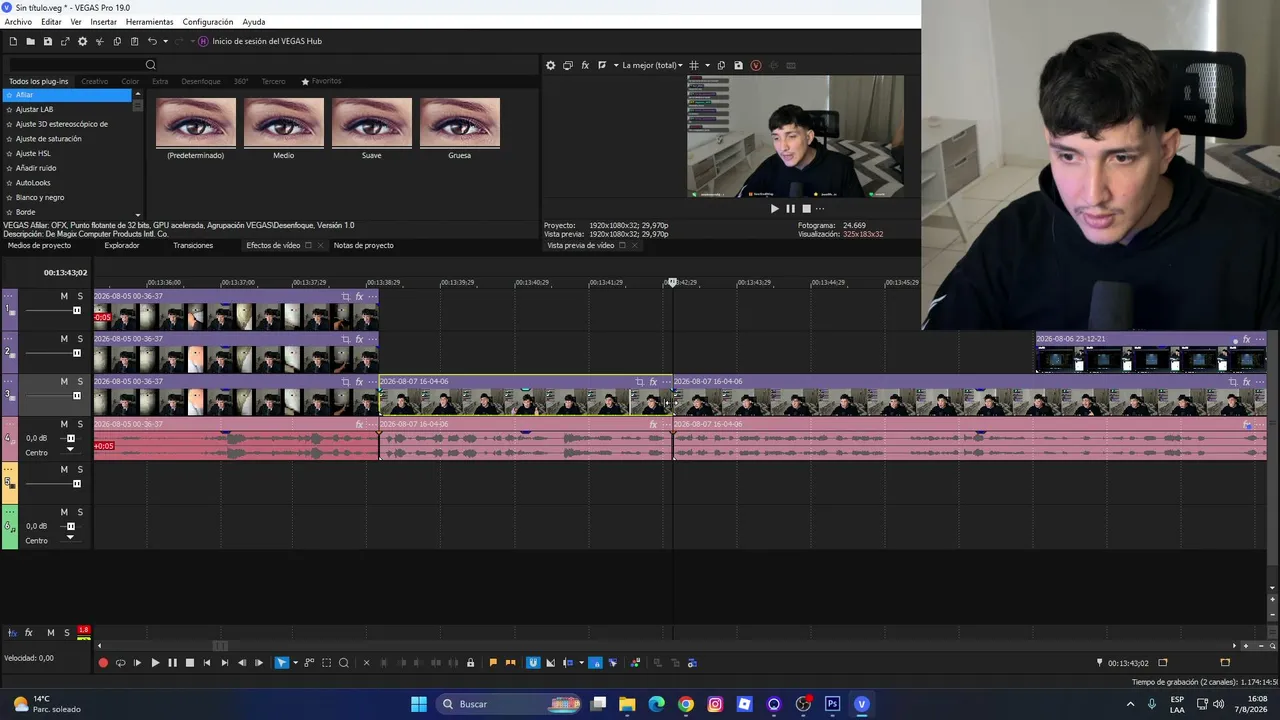
Task: Switch to the Transiciones tab
Action: [x=193, y=245]
